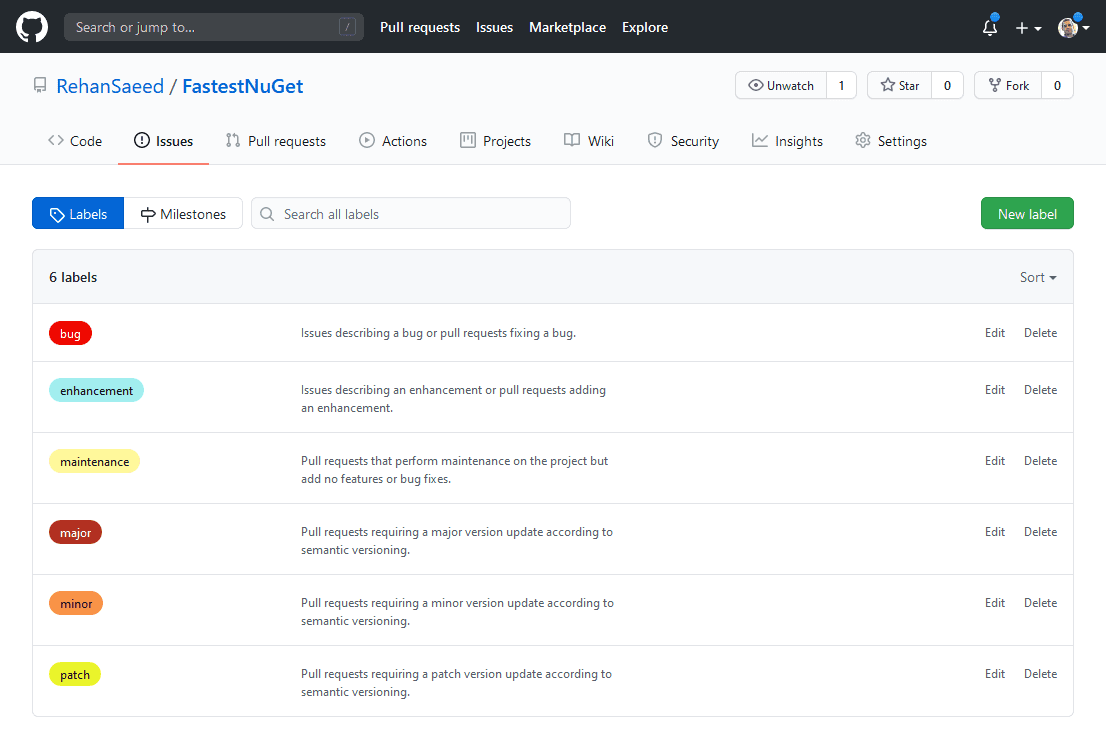Open repository Settings
1106x756 pixels.
(x=891, y=141)
